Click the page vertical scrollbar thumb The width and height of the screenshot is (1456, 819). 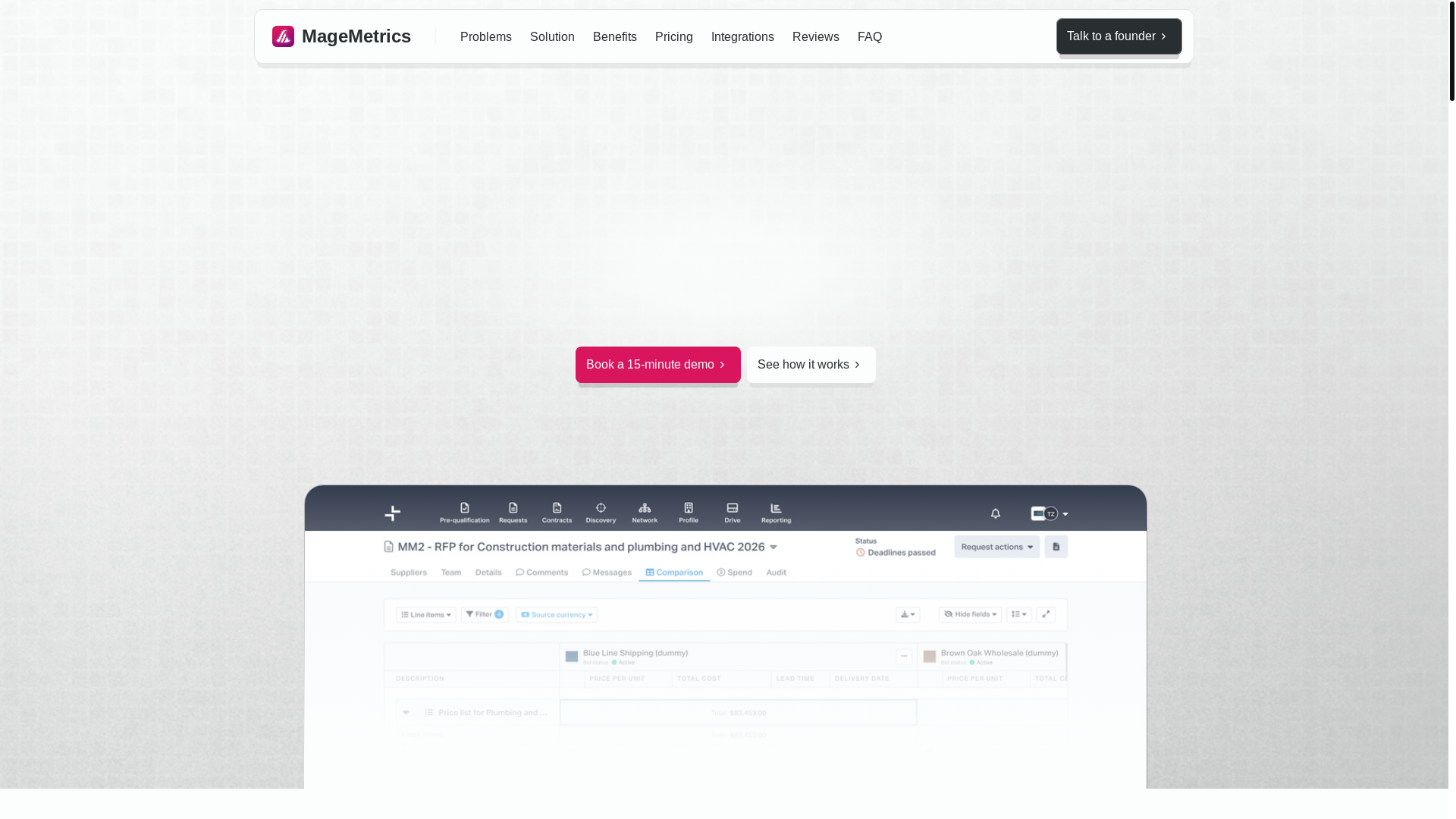(x=1451, y=51)
